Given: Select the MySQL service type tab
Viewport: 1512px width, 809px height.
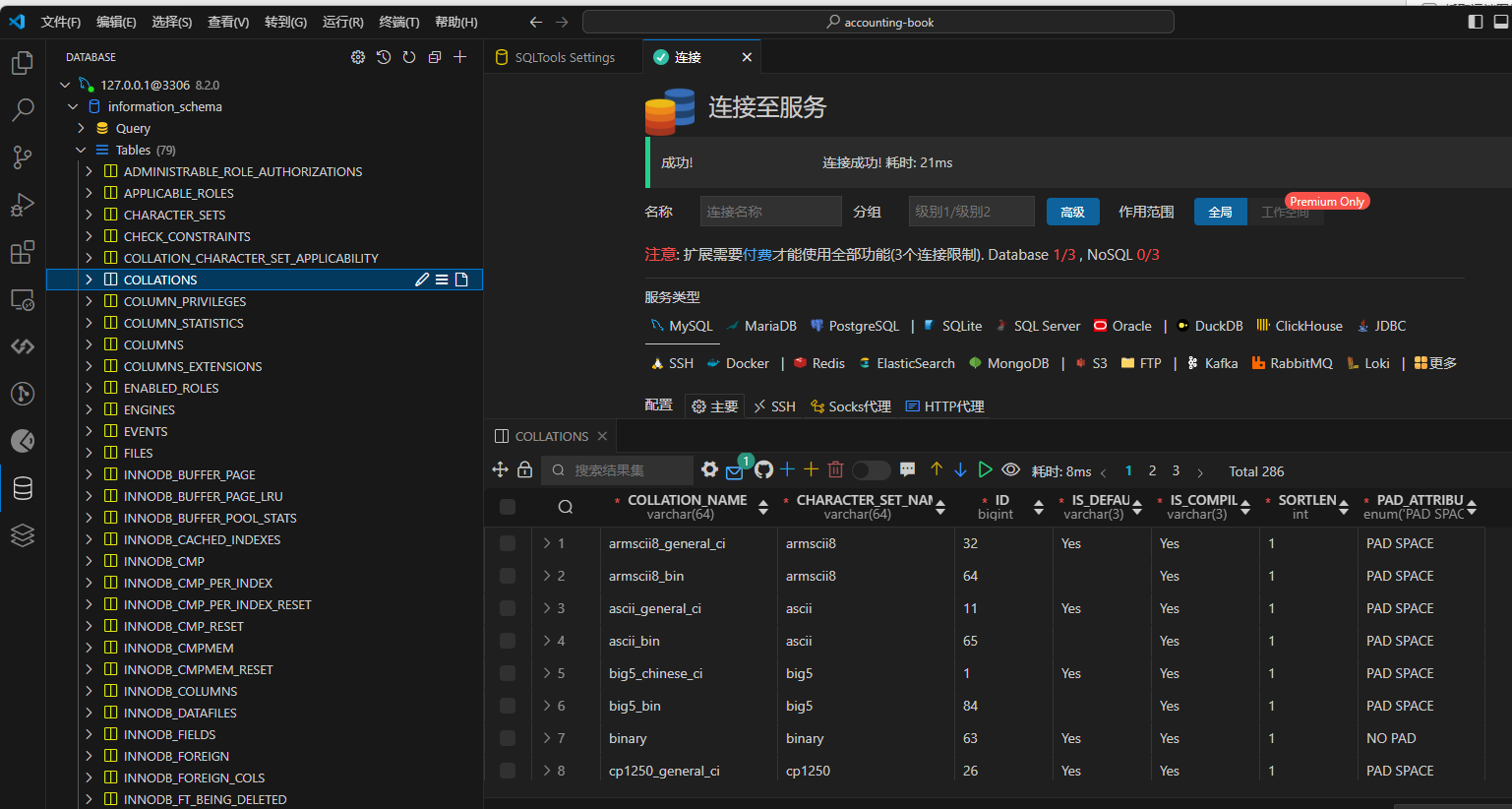Looking at the screenshot, I should [682, 326].
